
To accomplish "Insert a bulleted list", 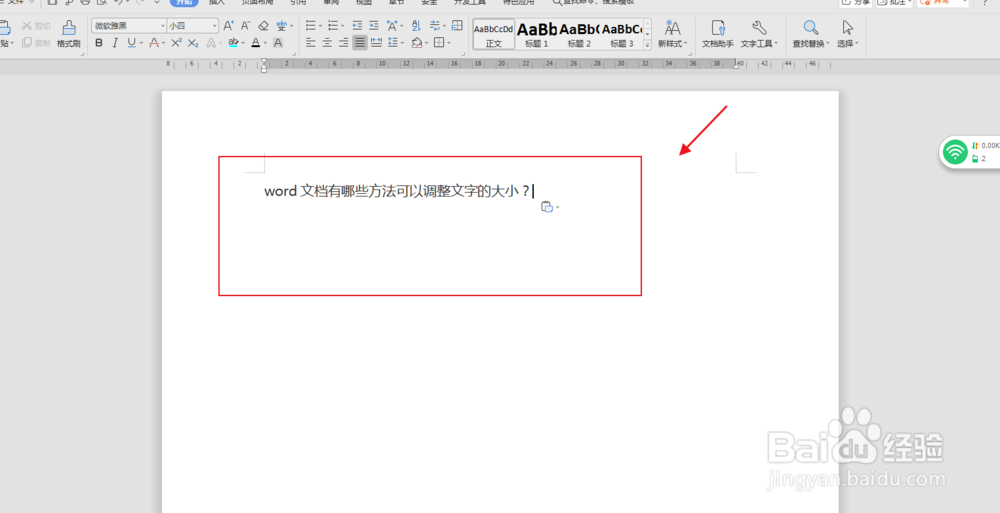I will (311, 26).
